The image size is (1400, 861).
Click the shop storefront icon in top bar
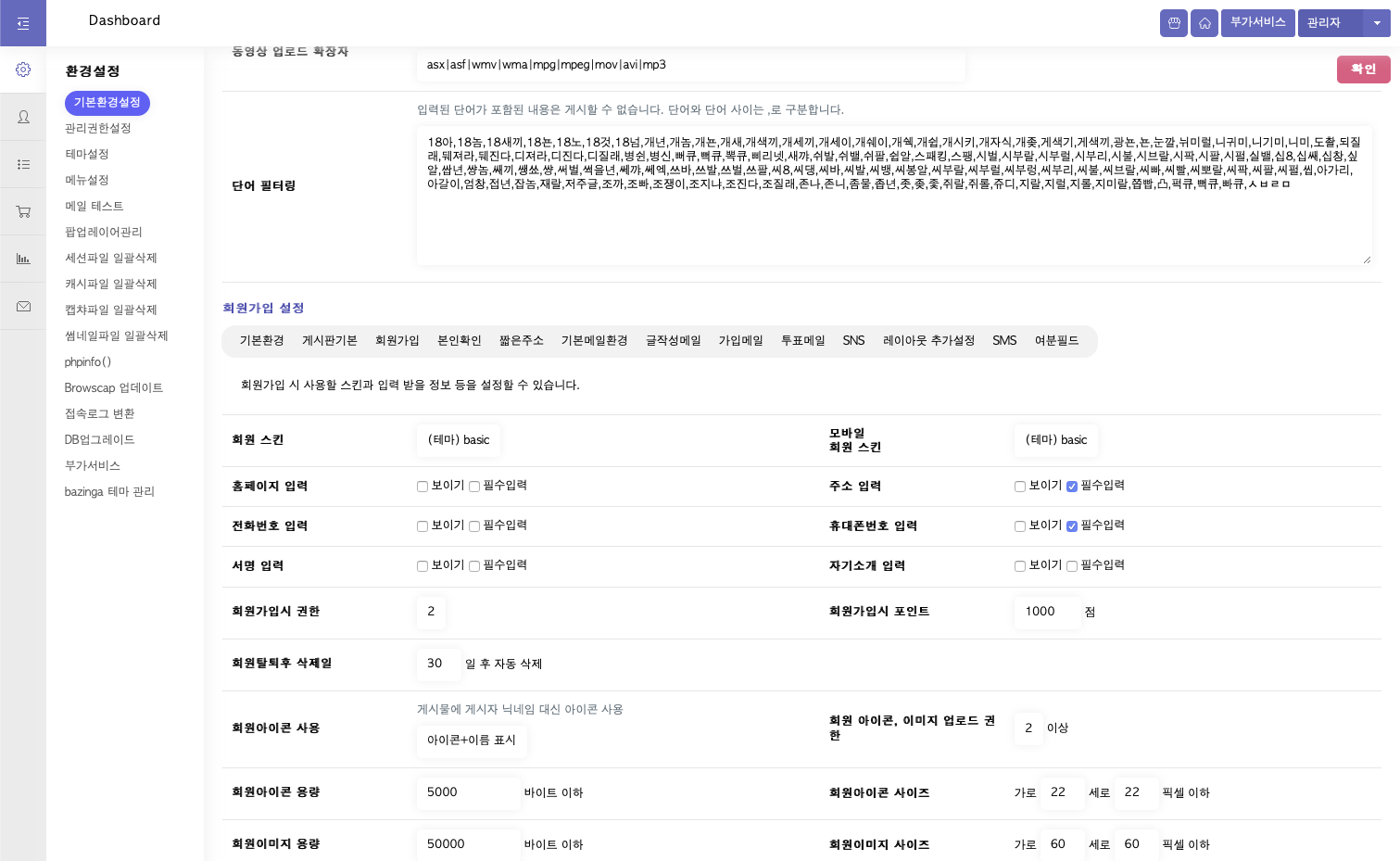[1173, 23]
